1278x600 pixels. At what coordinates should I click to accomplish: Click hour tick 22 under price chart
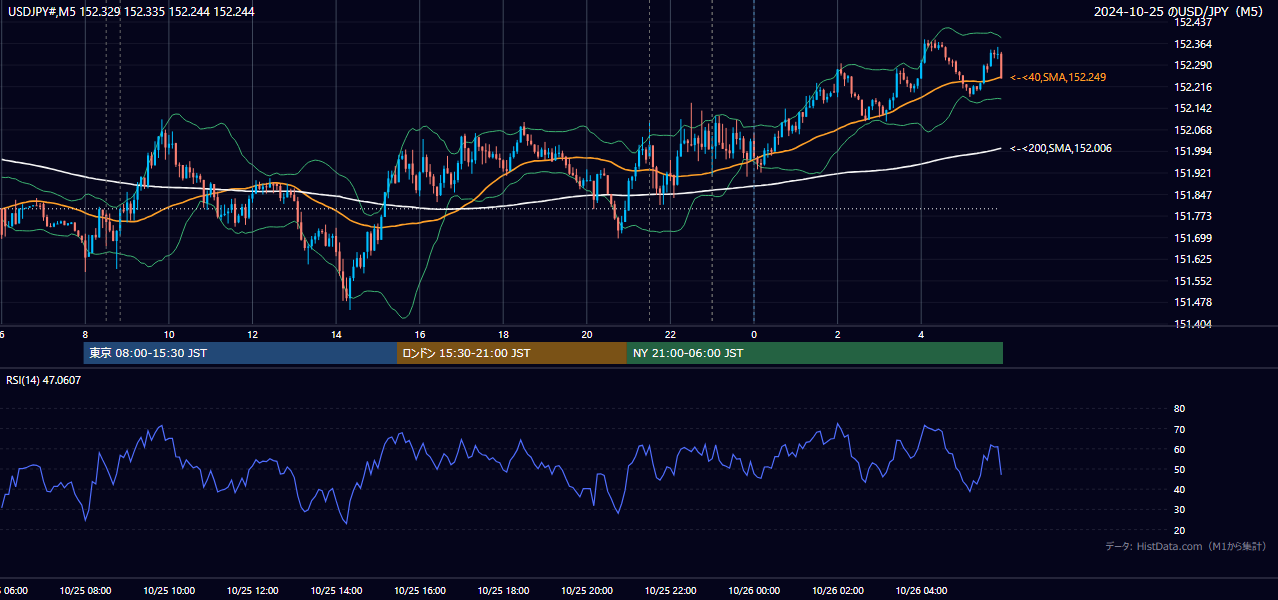click(670, 334)
